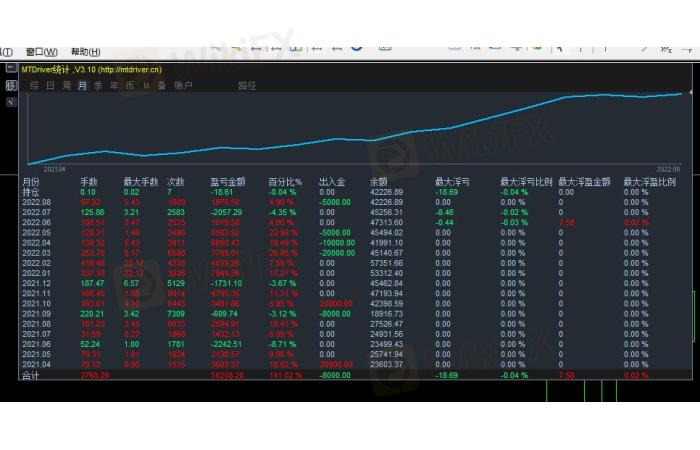The height and width of the screenshot is (450, 700).
Task: Select the 综 overview tab
Action: (x=35, y=86)
